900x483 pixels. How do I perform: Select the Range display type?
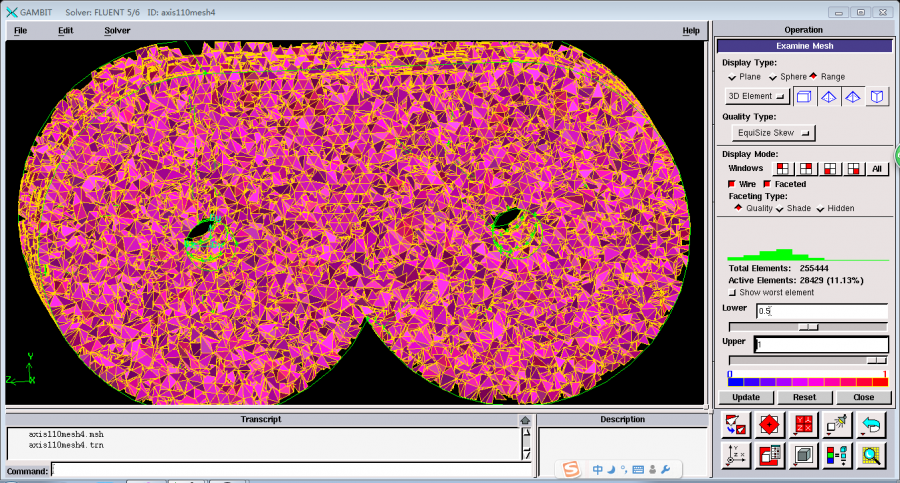coord(827,76)
